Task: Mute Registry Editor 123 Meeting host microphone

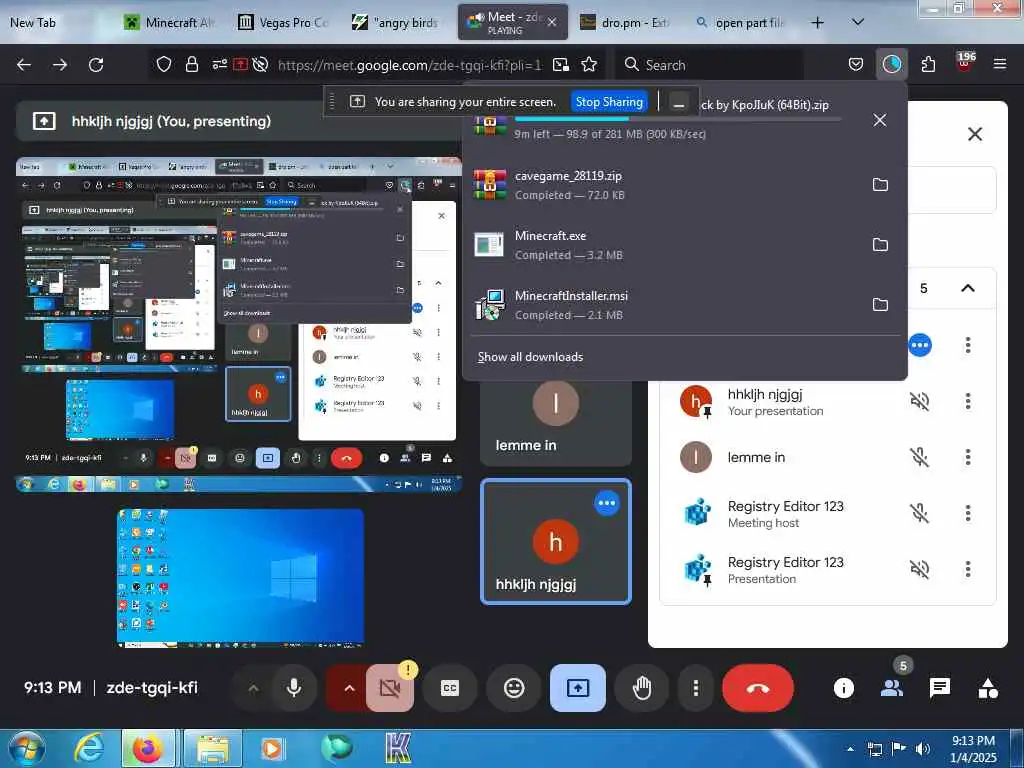Action: point(920,513)
